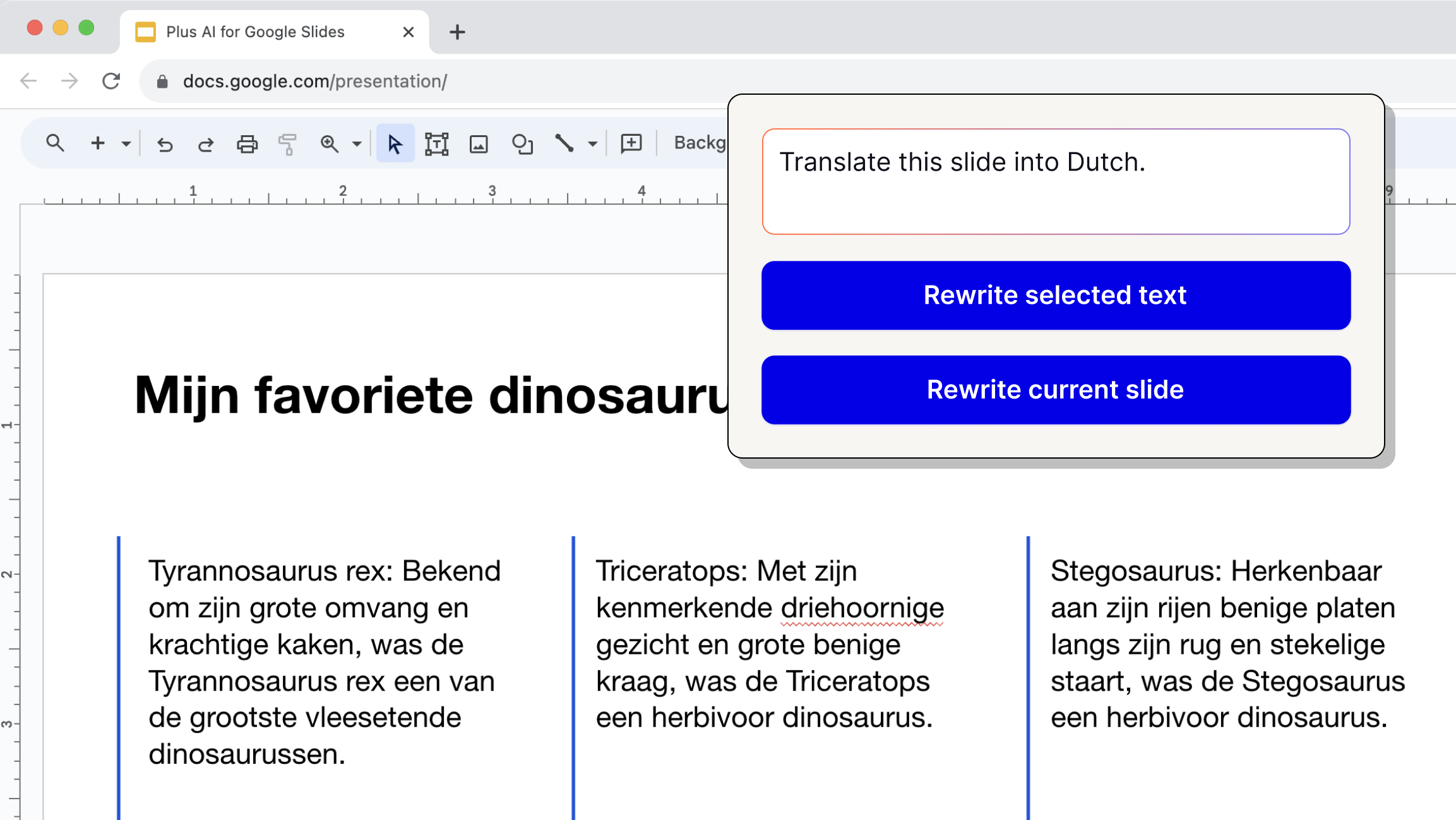
Task: Click the Translate this slide prompt field
Action: click(1056, 182)
